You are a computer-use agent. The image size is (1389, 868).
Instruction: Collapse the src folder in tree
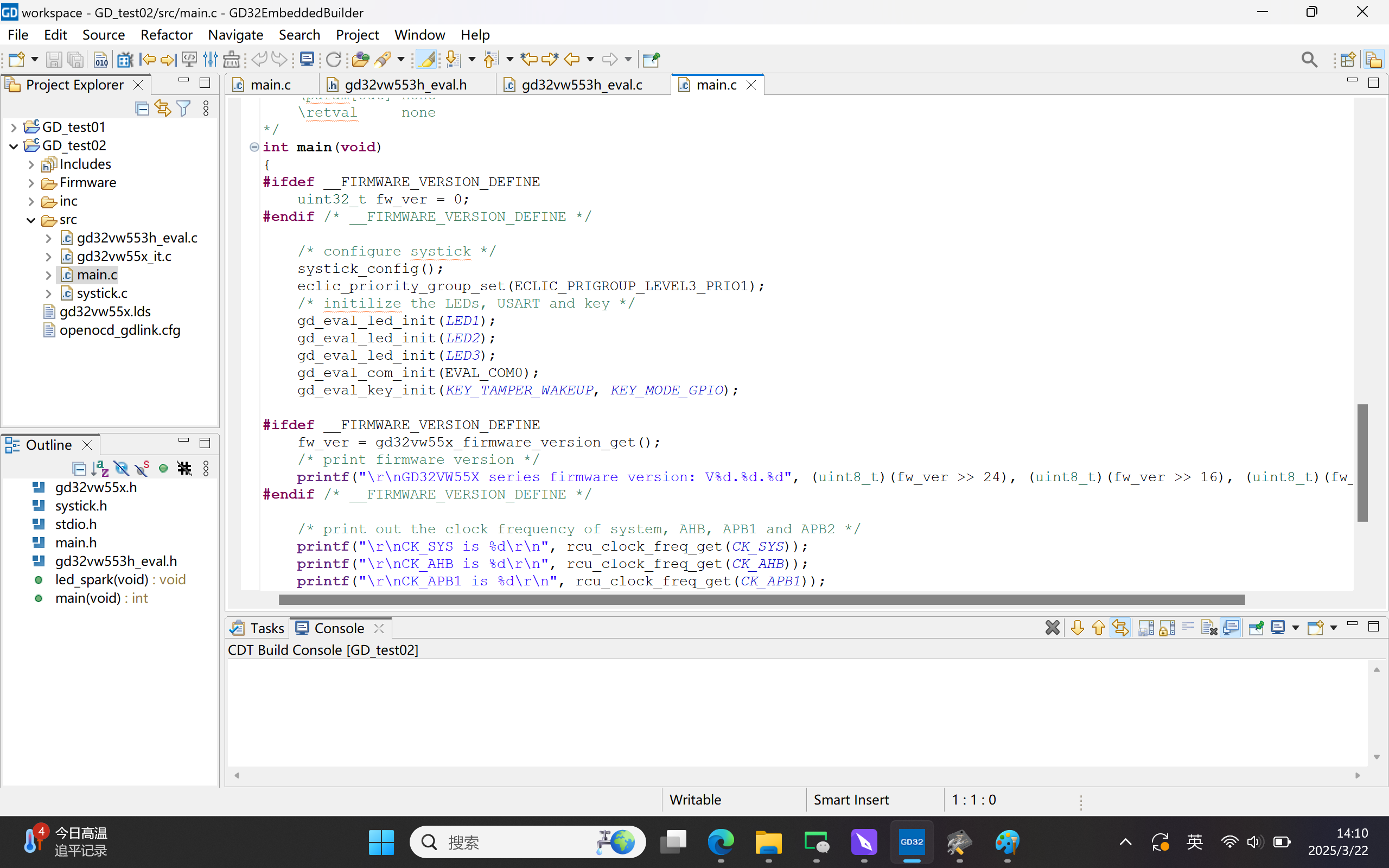31,220
